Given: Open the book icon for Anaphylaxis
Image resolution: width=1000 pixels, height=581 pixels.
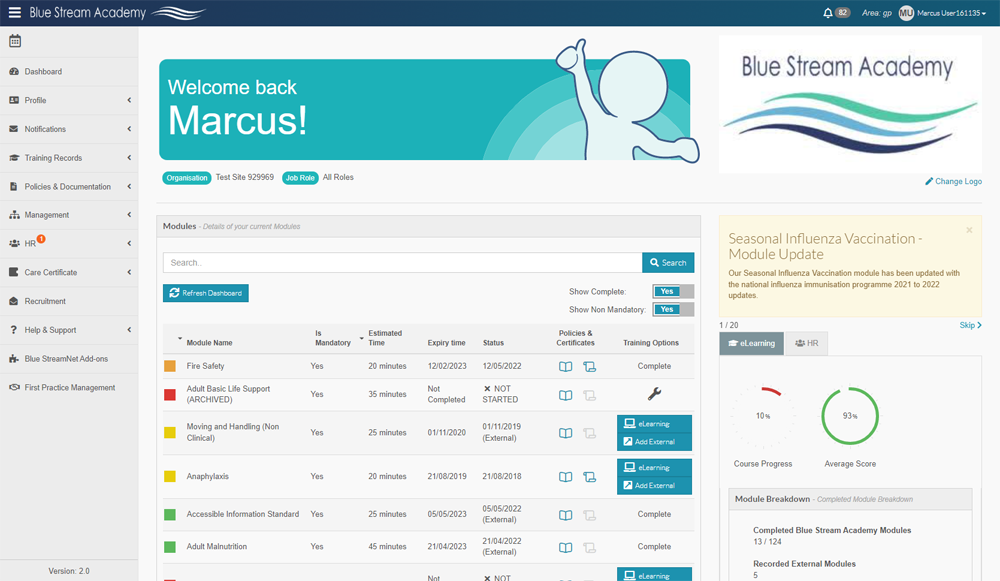Looking at the screenshot, I should pos(565,477).
